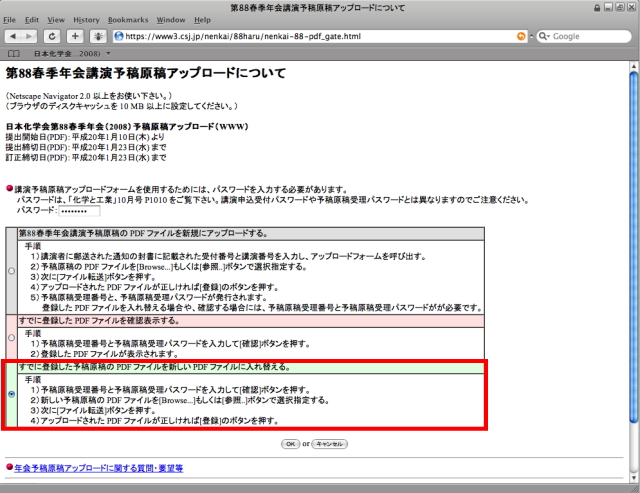This screenshot has height=493, width=640.
Task: Open the Bookmarks menu
Action: pos(128,19)
